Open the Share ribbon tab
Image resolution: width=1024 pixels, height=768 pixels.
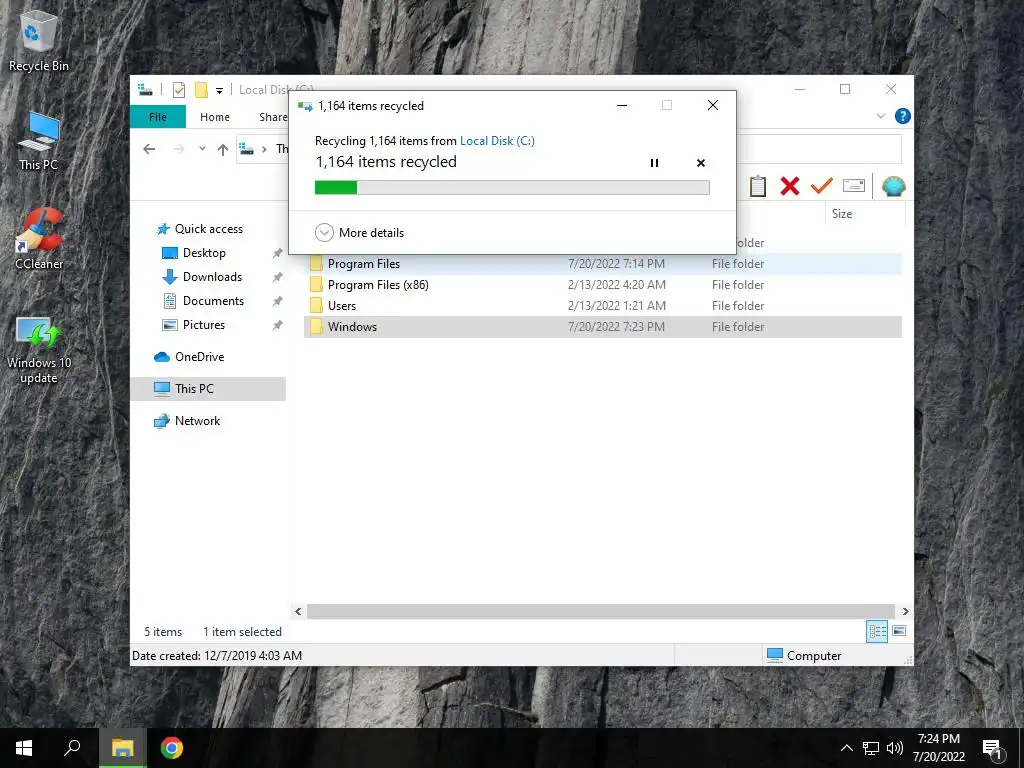coord(272,117)
